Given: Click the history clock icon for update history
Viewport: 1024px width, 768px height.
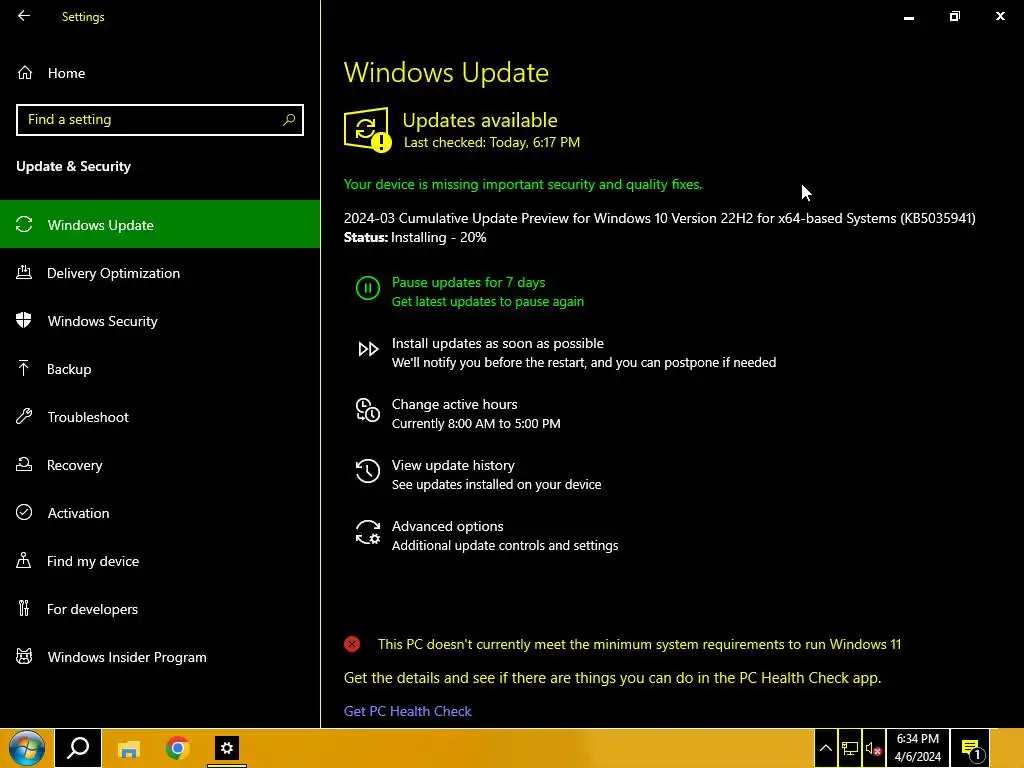Looking at the screenshot, I should click(x=368, y=471).
